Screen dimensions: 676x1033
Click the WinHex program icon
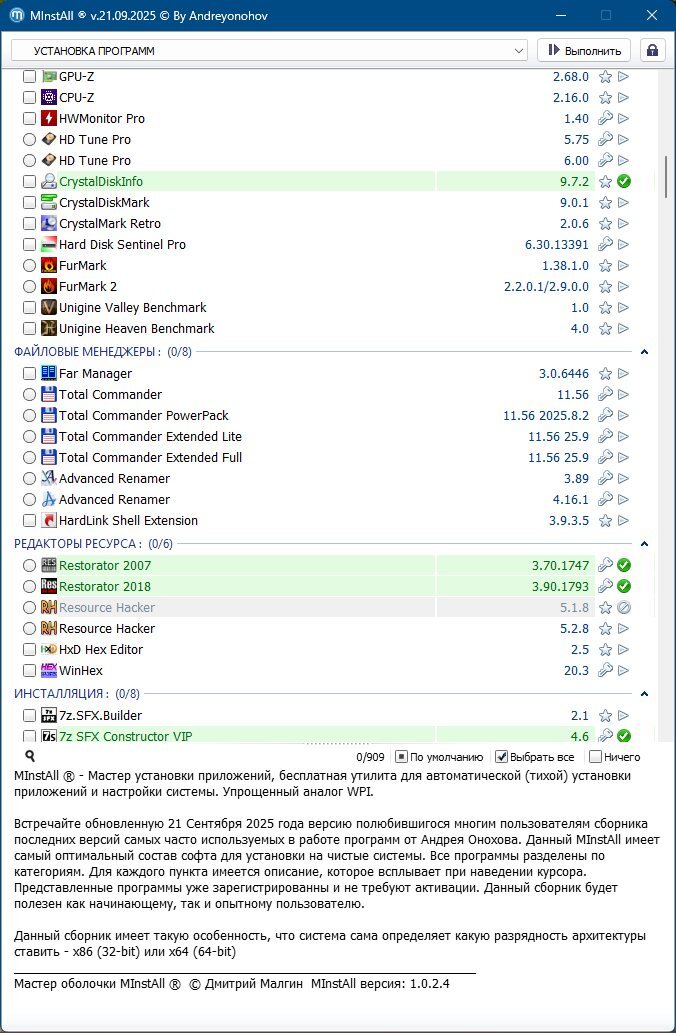coord(48,671)
